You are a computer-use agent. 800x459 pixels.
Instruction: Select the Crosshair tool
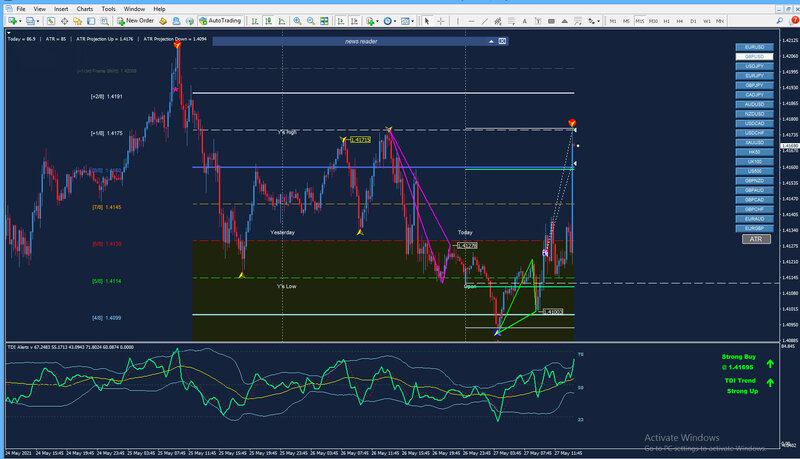(441, 21)
